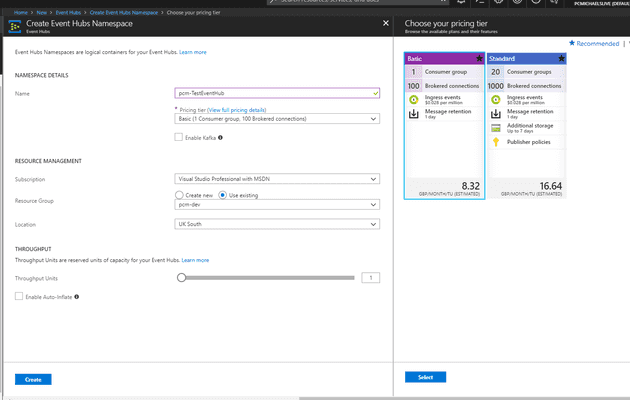Click the Message retention icon in Basic card
The height and width of the screenshot is (400, 630).
(413, 114)
